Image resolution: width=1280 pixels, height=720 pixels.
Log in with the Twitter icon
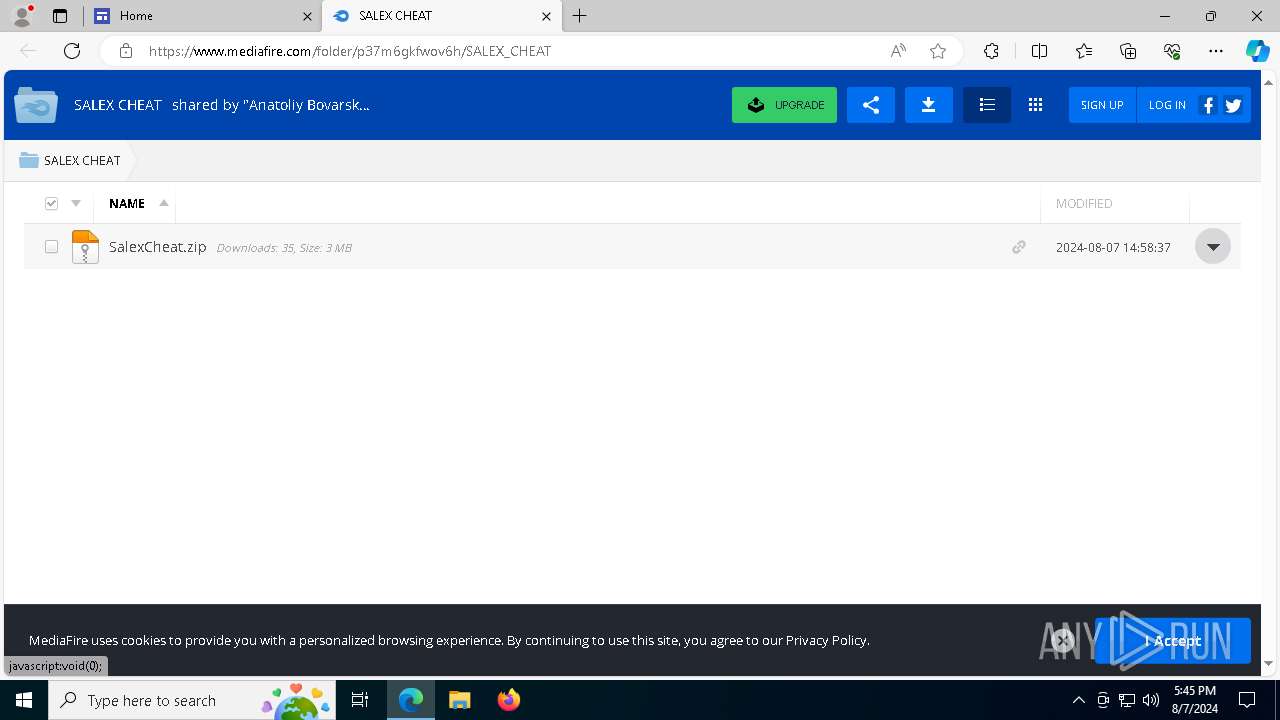coord(1233,105)
